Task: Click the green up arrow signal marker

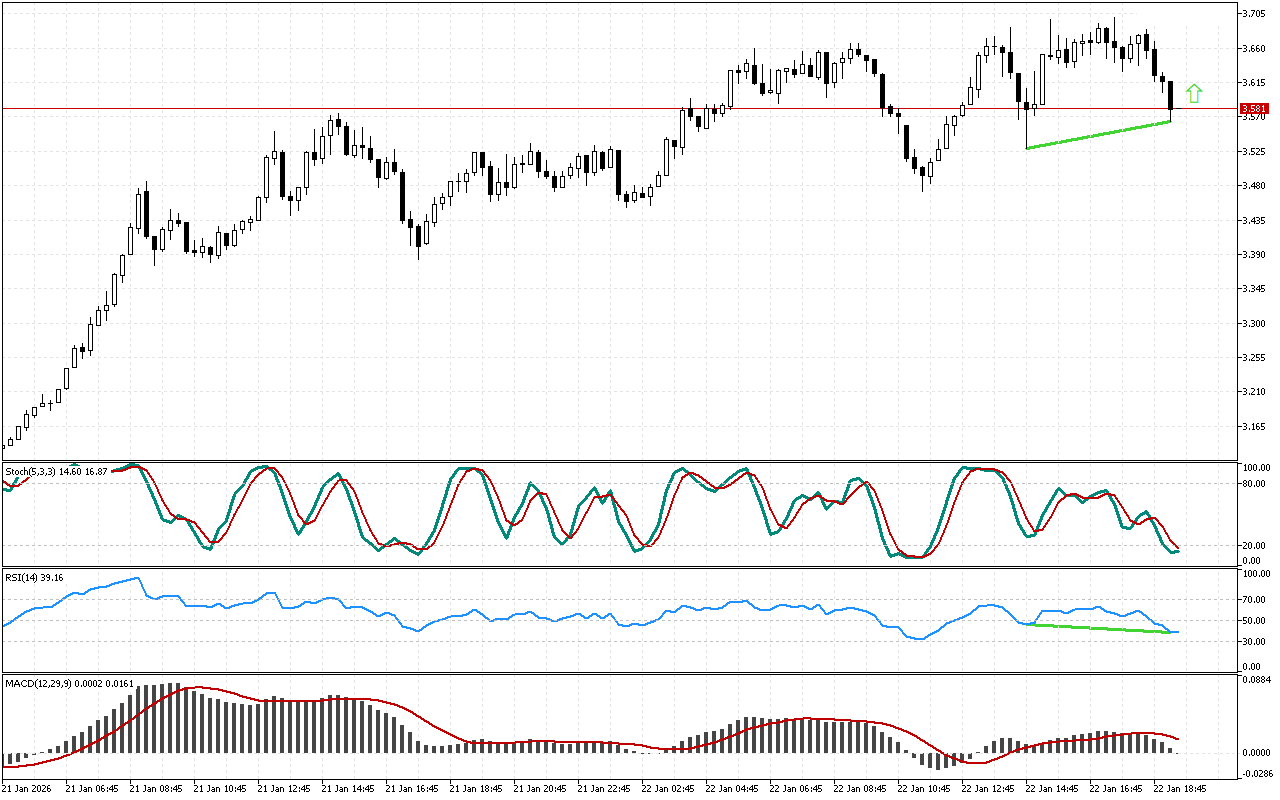Action: pos(1193,94)
